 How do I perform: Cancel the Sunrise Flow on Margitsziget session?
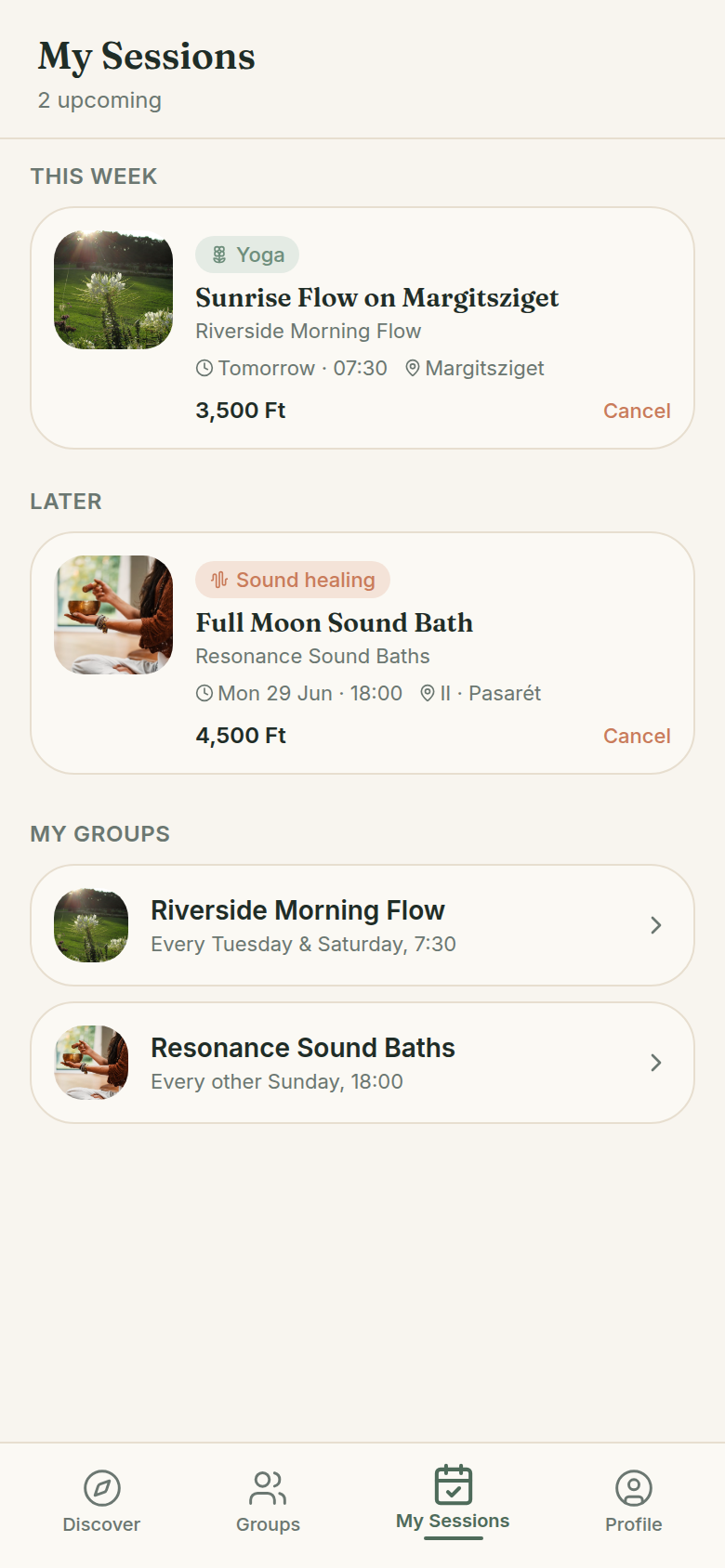[637, 411]
